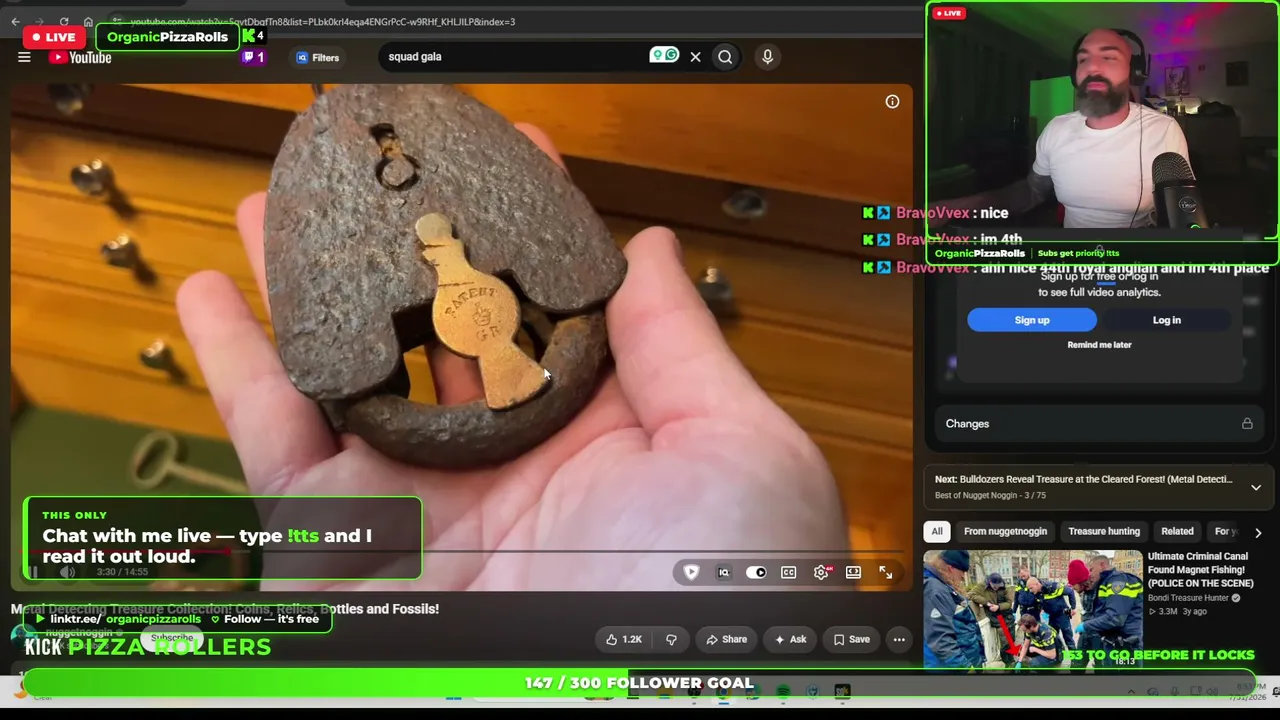
Task: Open the player settings gear
Action: (x=821, y=572)
